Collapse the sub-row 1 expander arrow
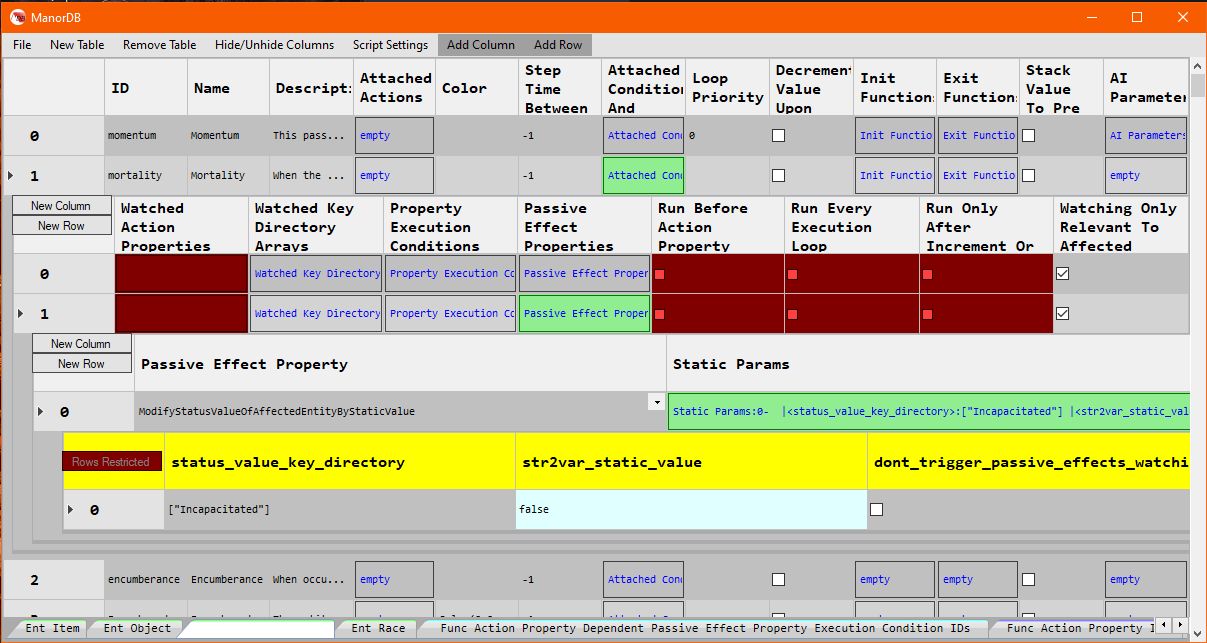This screenshot has width=1207, height=643. (x=23, y=313)
